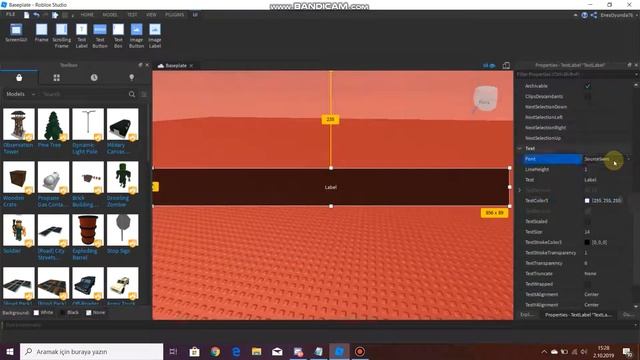The width and height of the screenshot is (640, 360).
Task: Open Windows Start menu
Action: [9, 351]
